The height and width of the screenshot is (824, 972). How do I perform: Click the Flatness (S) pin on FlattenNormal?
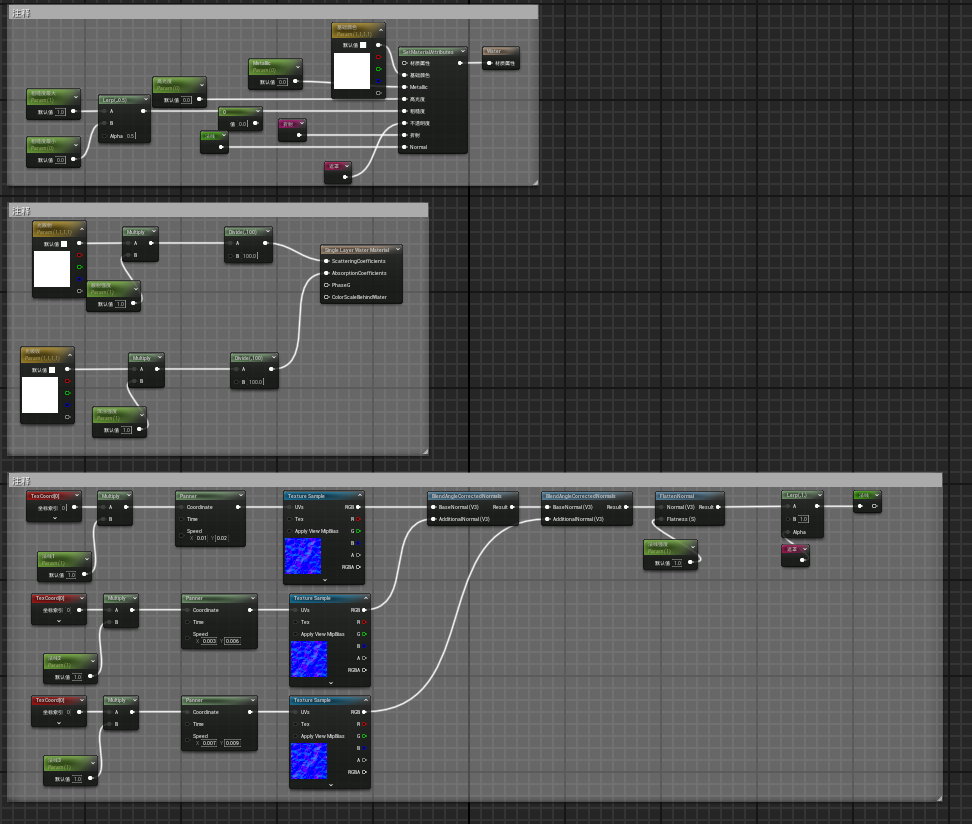pos(662,519)
